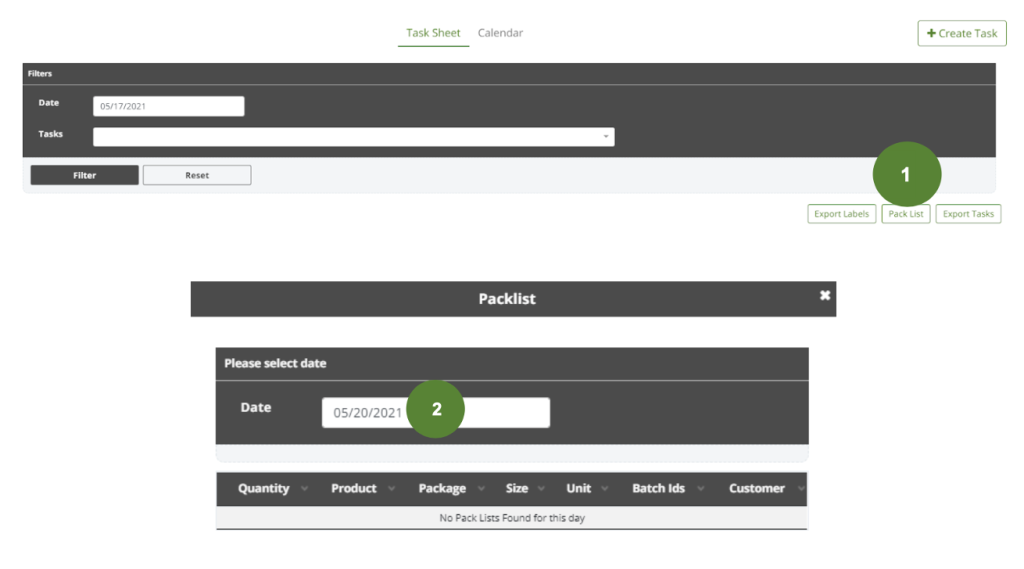The height and width of the screenshot is (569, 1024).
Task: Switch to the Calendar tab
Action: (x=500, y=33)
